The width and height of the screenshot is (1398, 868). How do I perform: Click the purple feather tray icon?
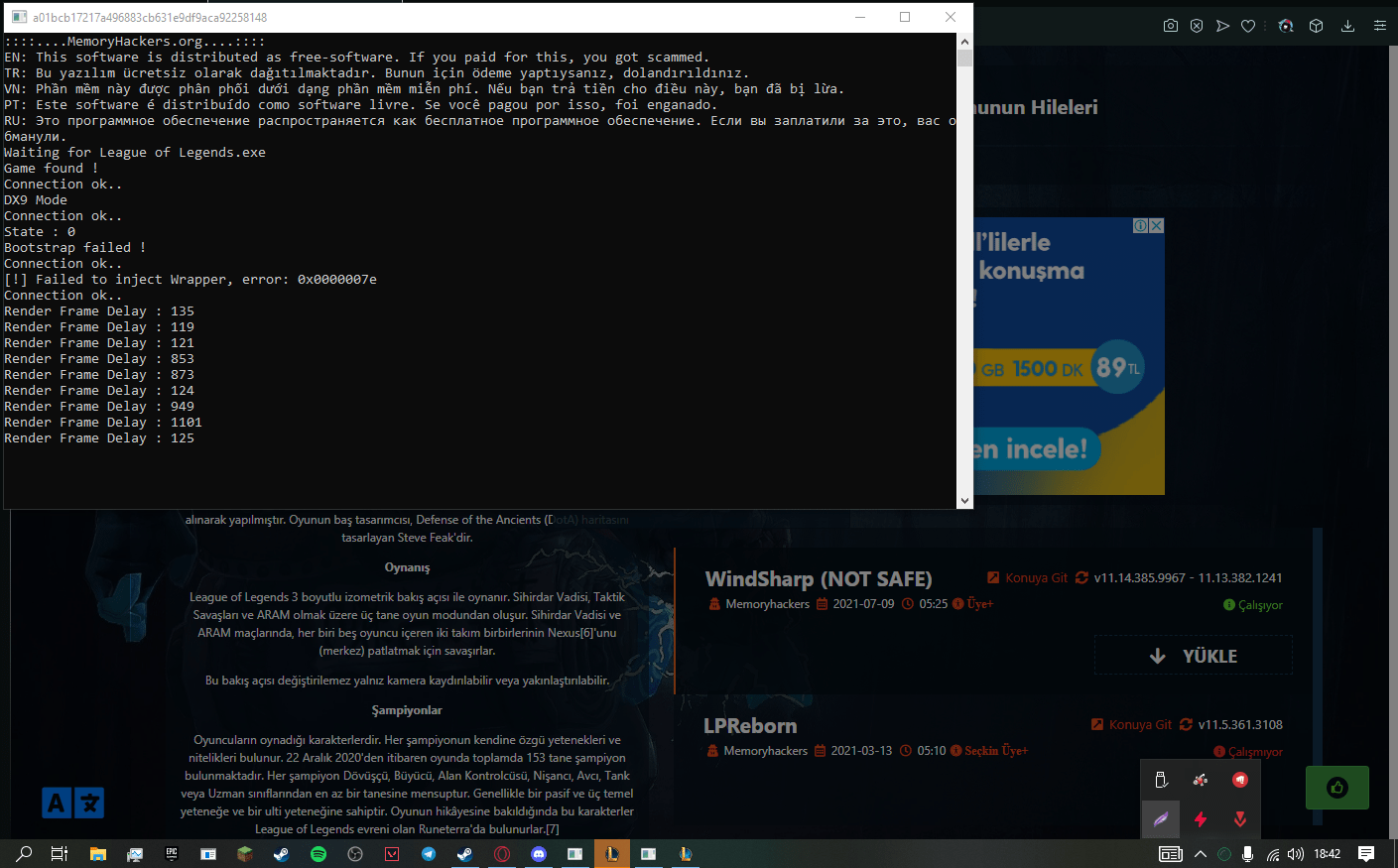tap(1161, 819)
